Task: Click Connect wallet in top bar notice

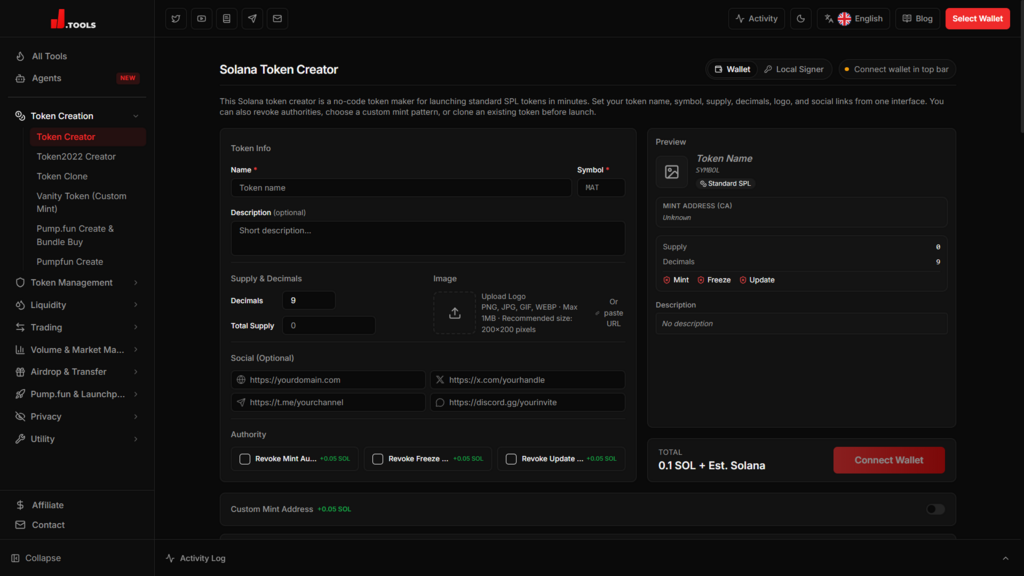Action: click(x=897, y=69)
